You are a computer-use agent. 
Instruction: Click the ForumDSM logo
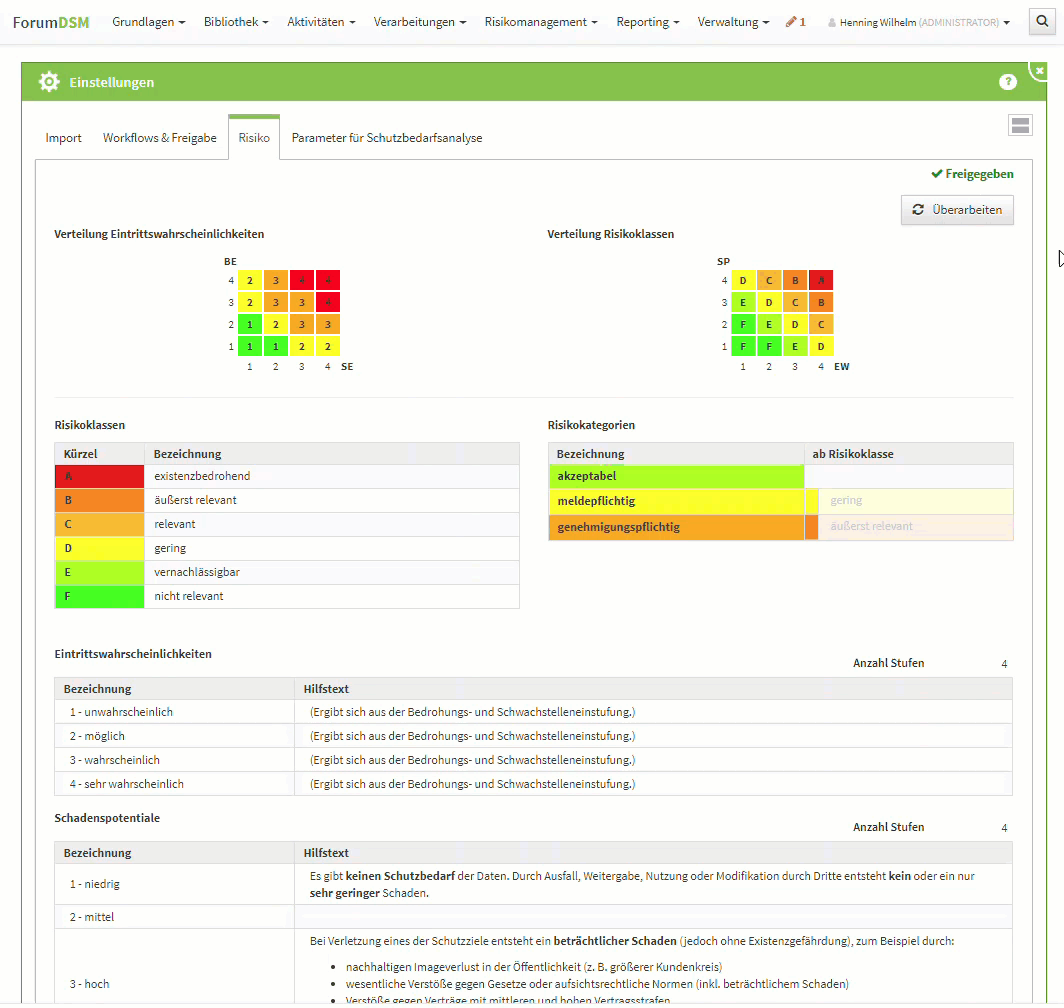[51, 22]
